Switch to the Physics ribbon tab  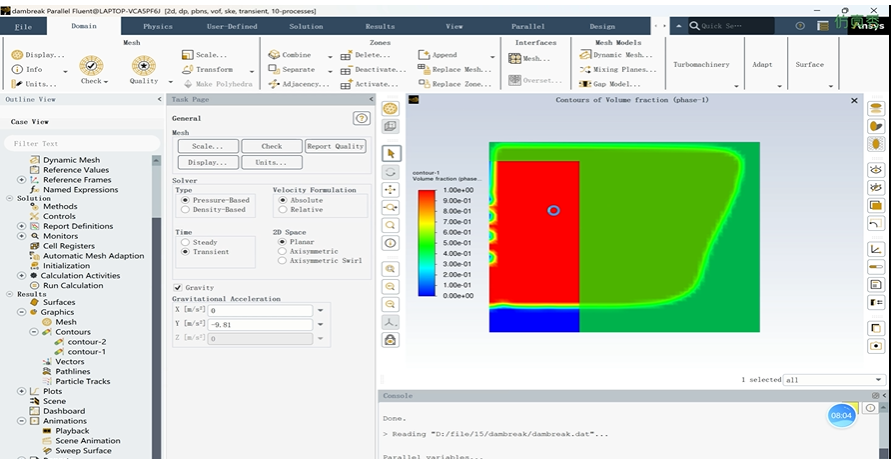pyautogui.click(x=158, y=26)
